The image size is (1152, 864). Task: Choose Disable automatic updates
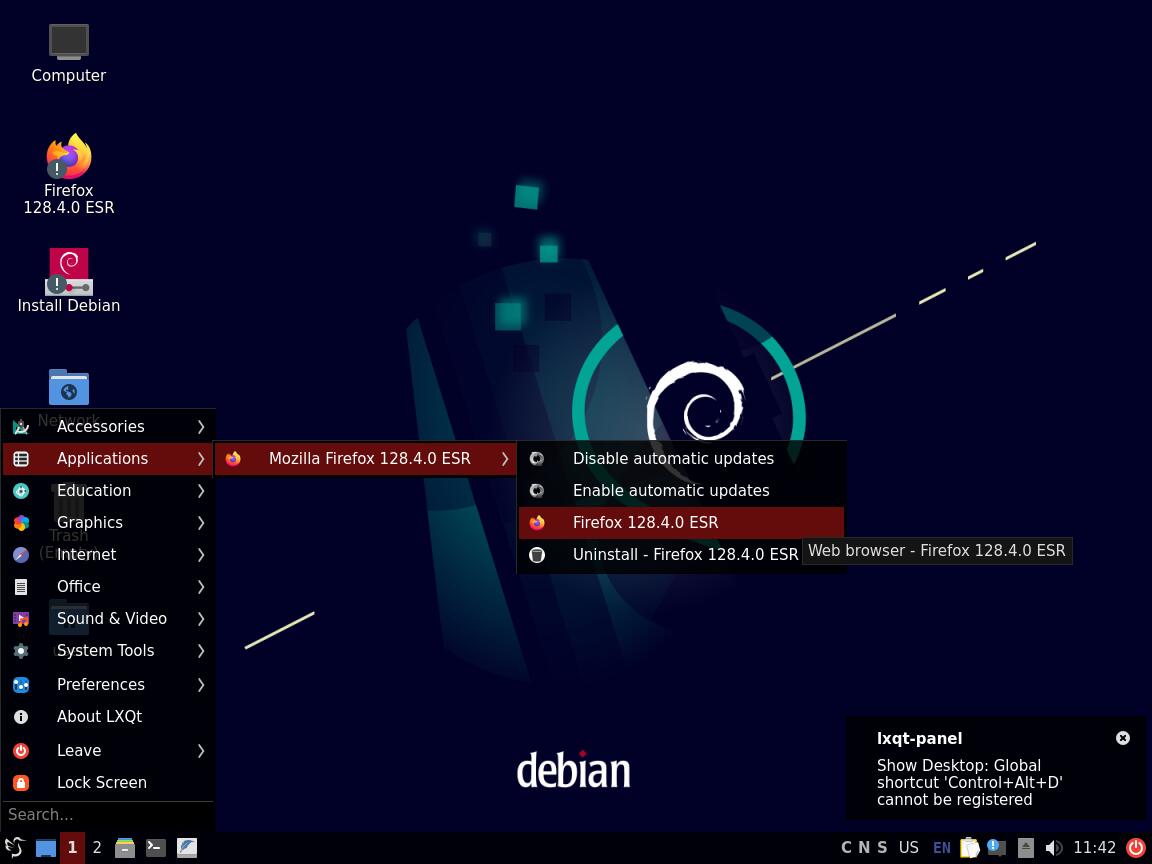681,458
